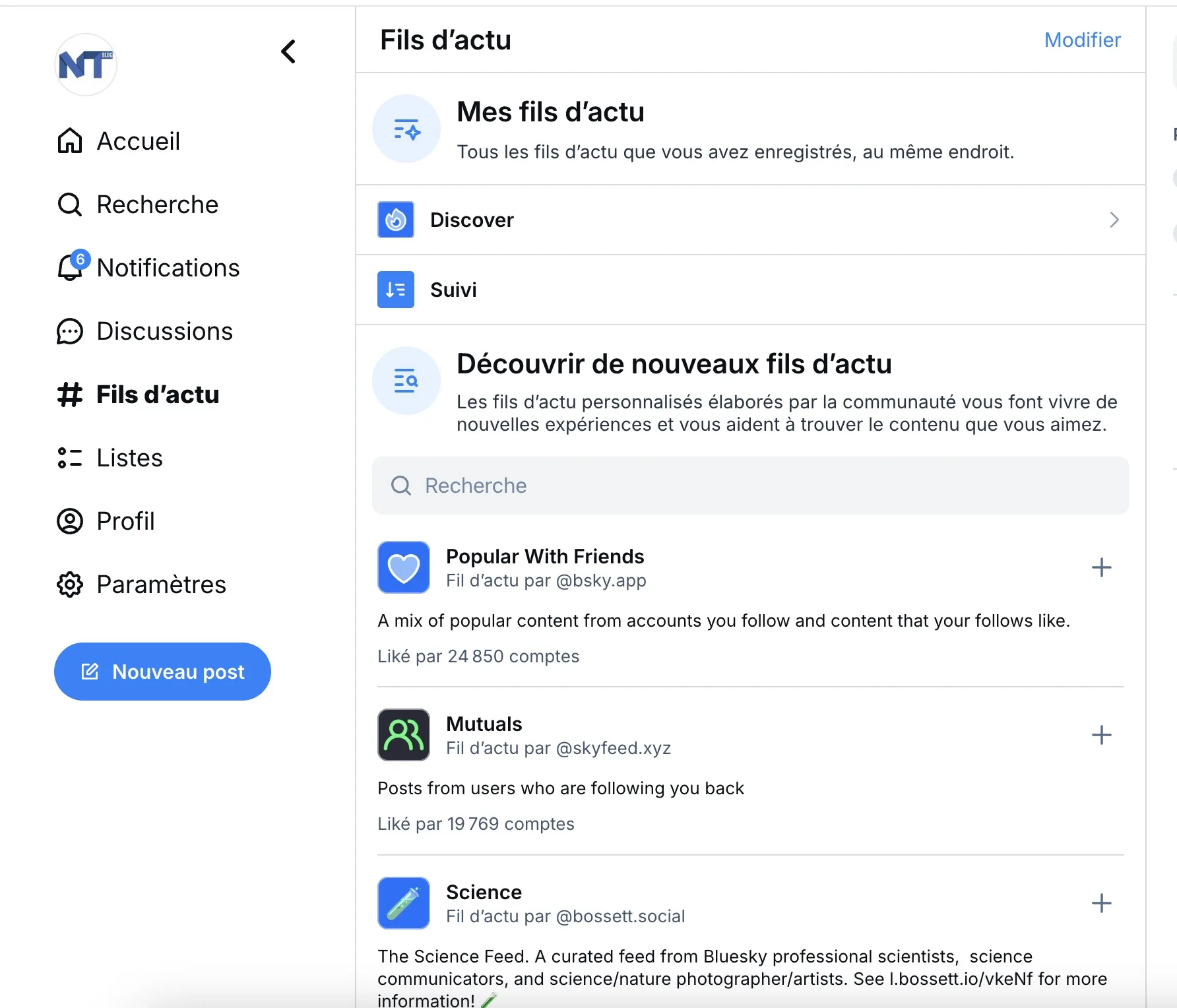The image size is (1177, 1008).
Task: Open notifications bell with 6 badge
Action: click(71, 268)
